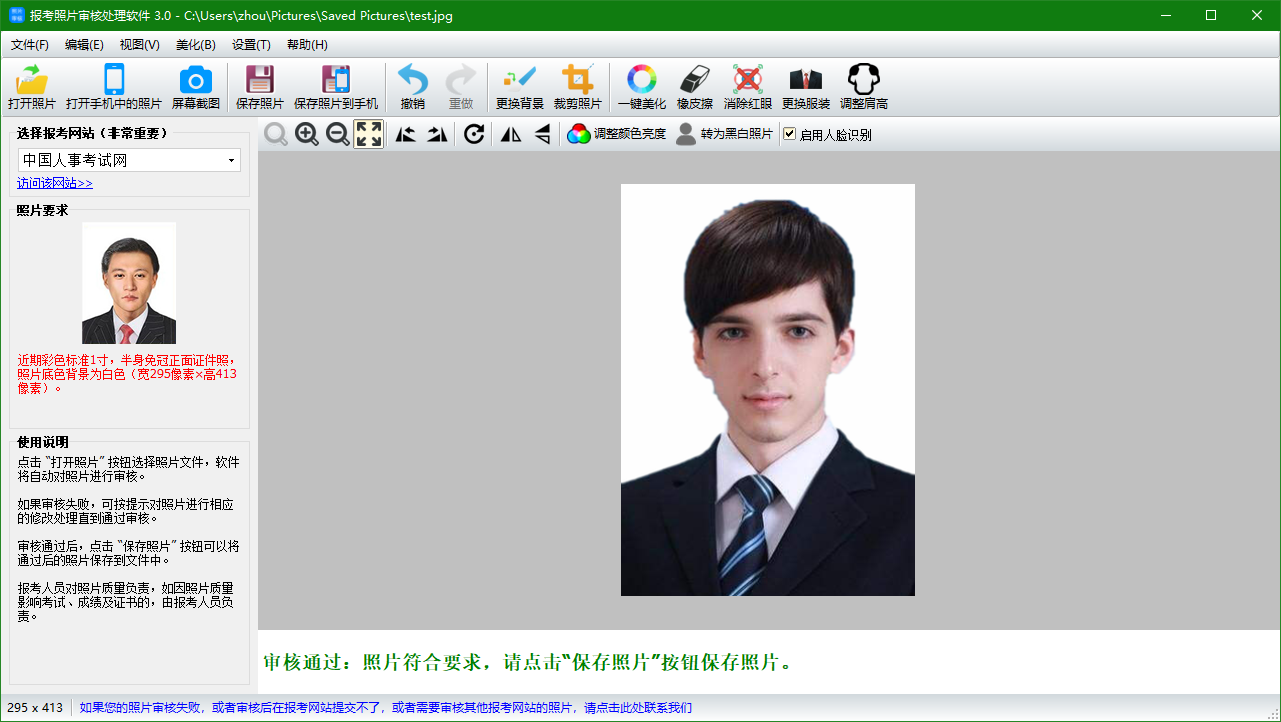Rotate photo left slightly

click(405, 134)
